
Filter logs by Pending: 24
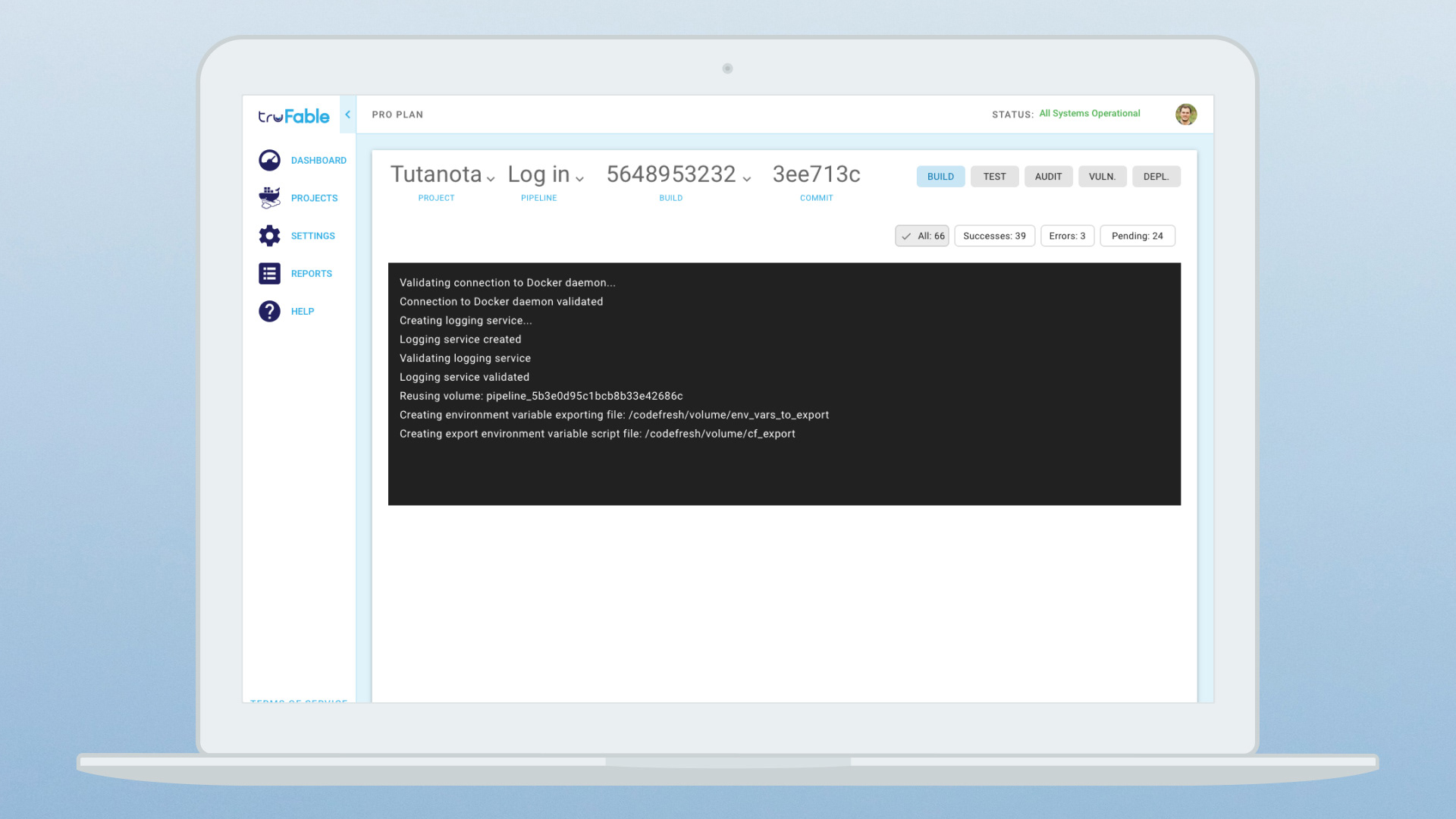point(1136,236)
